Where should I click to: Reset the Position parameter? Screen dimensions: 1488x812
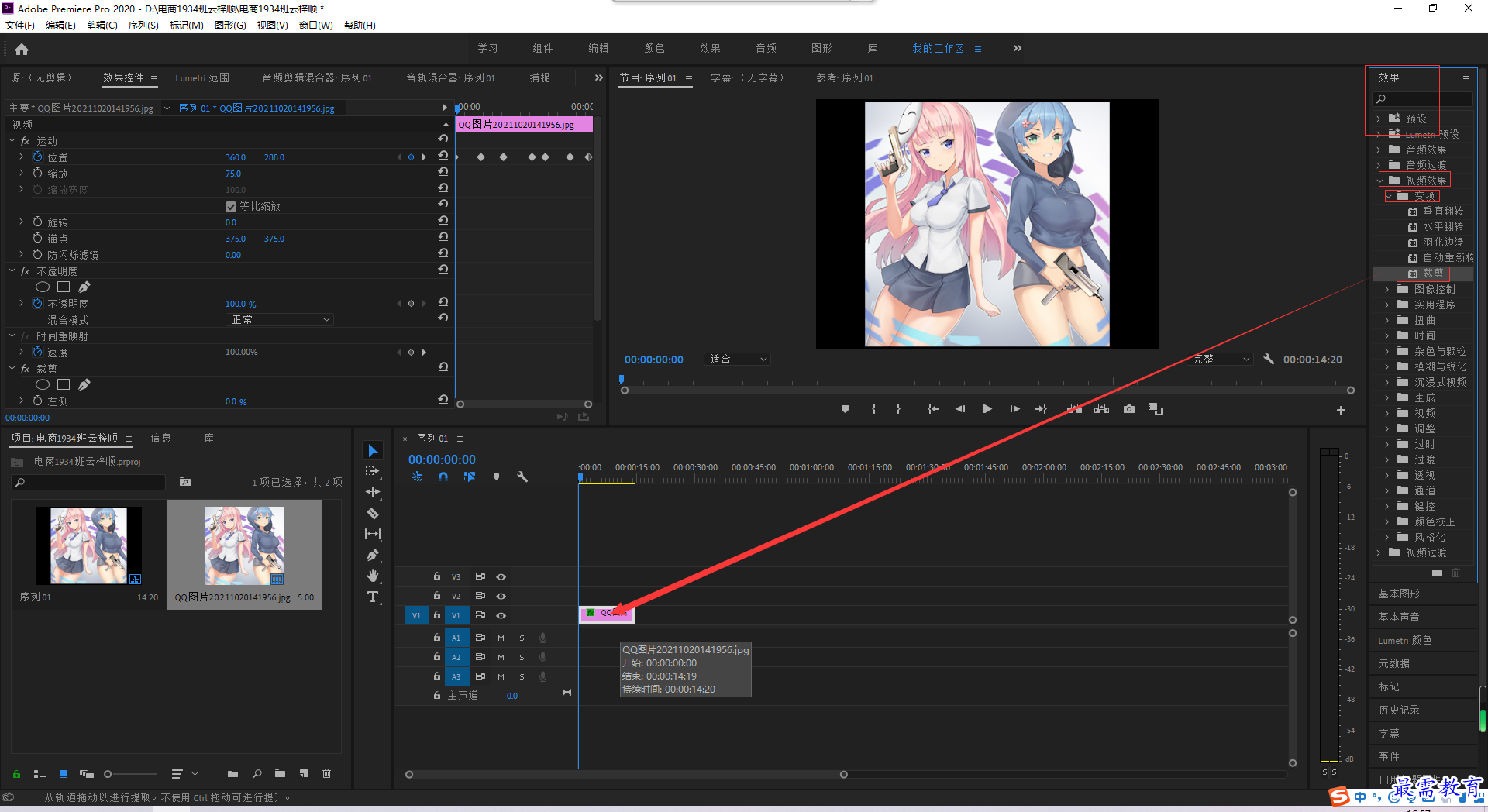[443, 155]
